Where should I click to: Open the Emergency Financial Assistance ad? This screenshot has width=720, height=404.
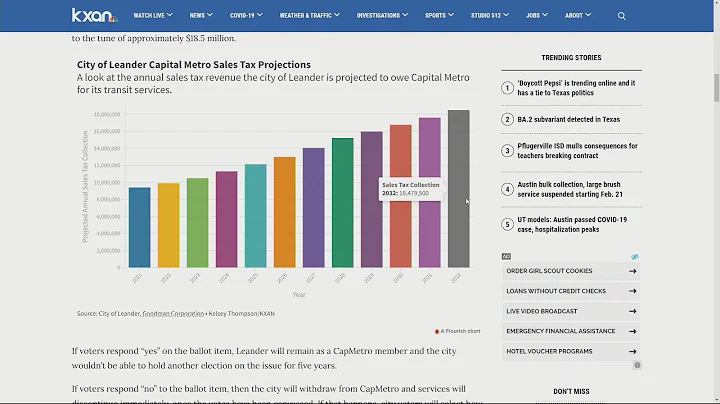pos(571,331)
